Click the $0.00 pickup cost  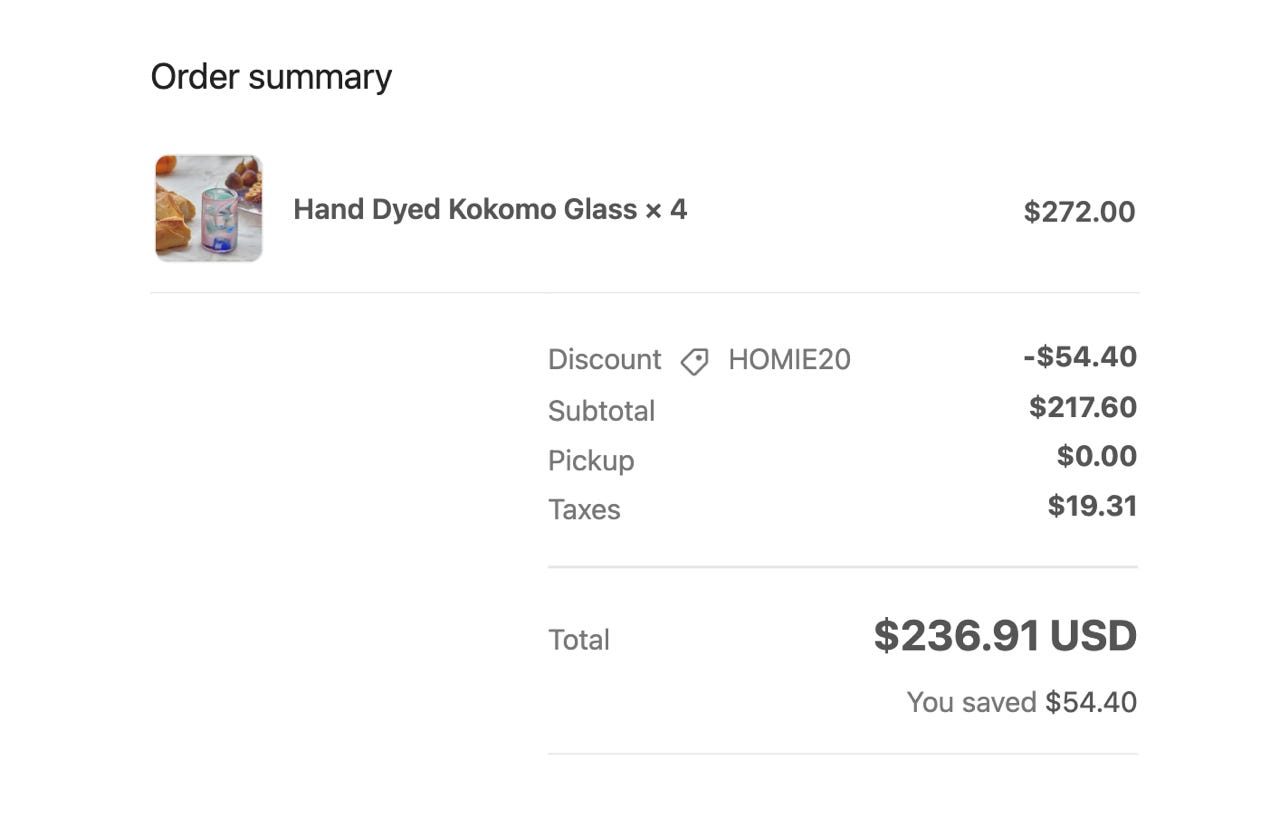(x=1097, y=456)
